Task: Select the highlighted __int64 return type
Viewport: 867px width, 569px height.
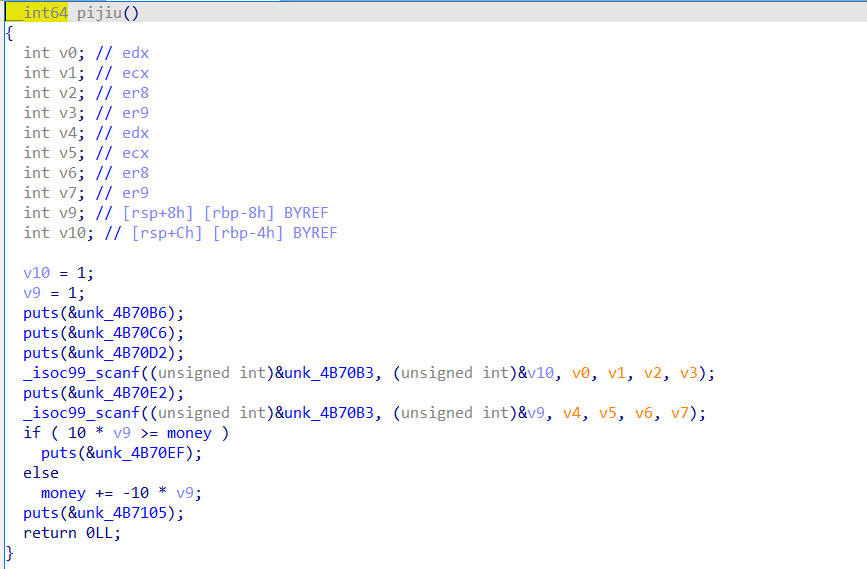Action: [37, 13]
